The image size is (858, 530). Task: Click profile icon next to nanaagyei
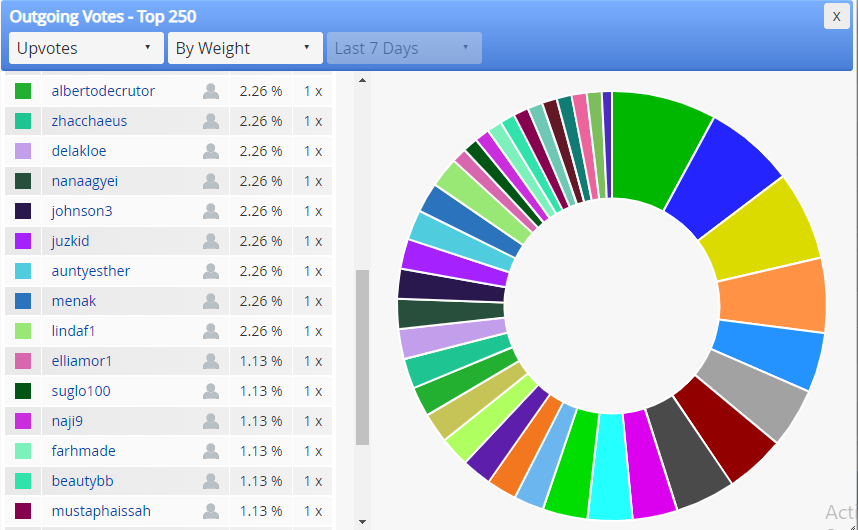pos(211,181)
